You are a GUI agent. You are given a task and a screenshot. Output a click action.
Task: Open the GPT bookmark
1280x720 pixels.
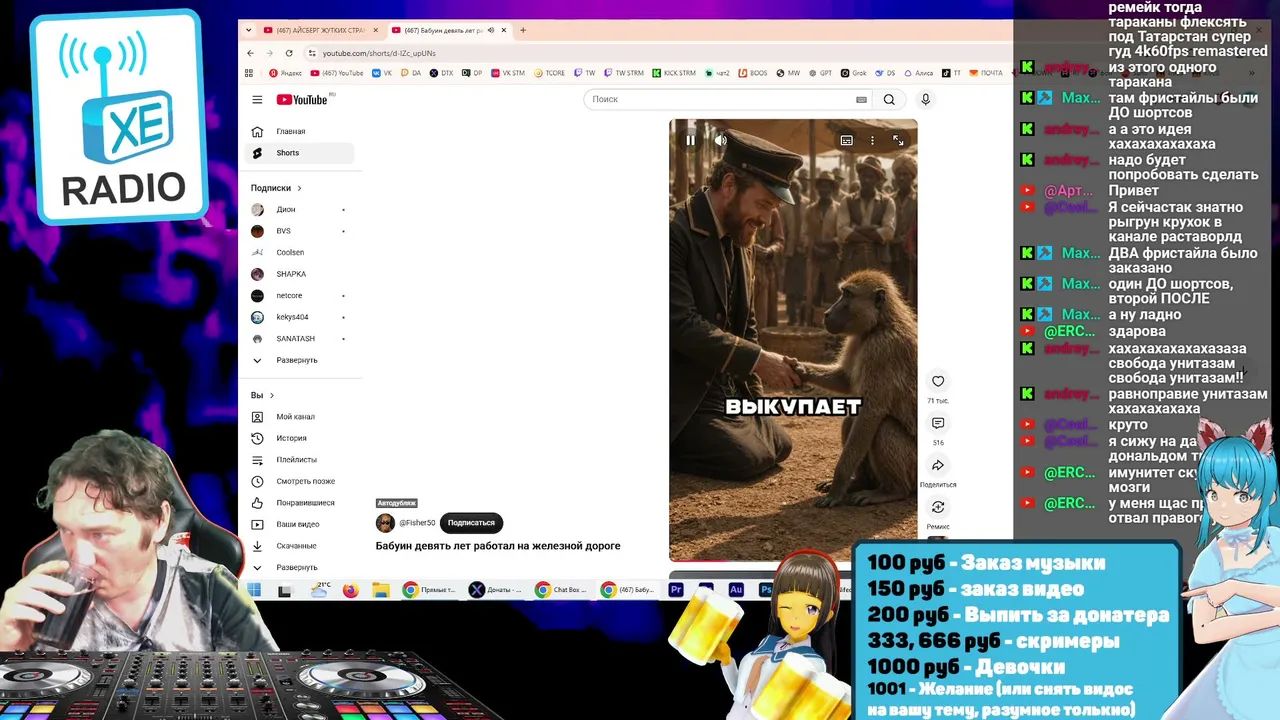point(820,73)
